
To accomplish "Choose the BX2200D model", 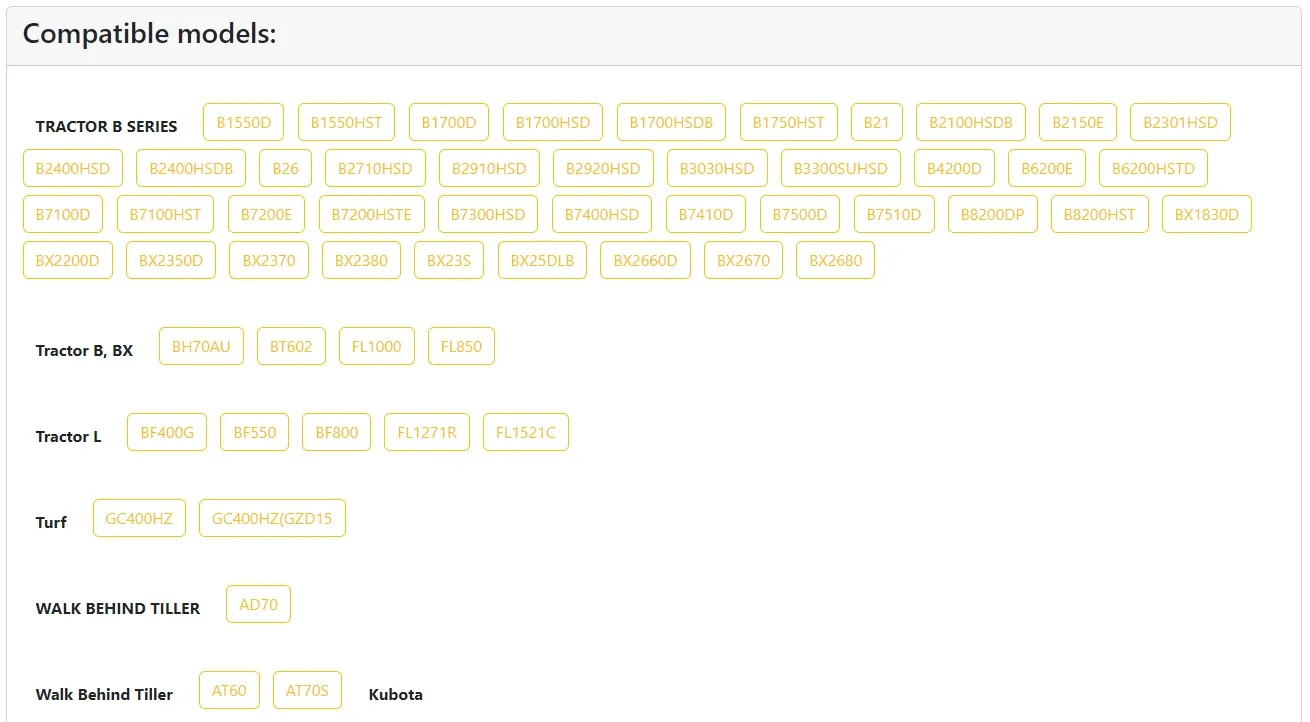I will (x=68, y=260).
